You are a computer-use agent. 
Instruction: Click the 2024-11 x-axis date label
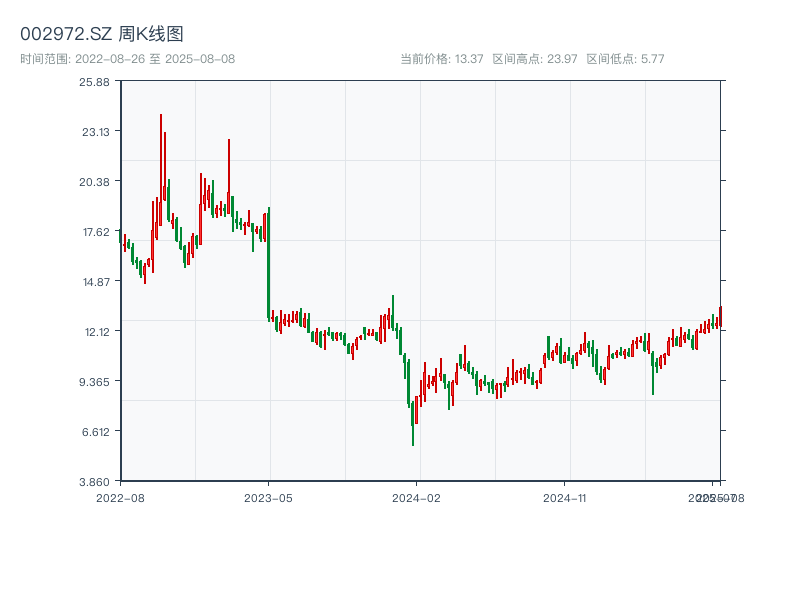tap(566, 497)
